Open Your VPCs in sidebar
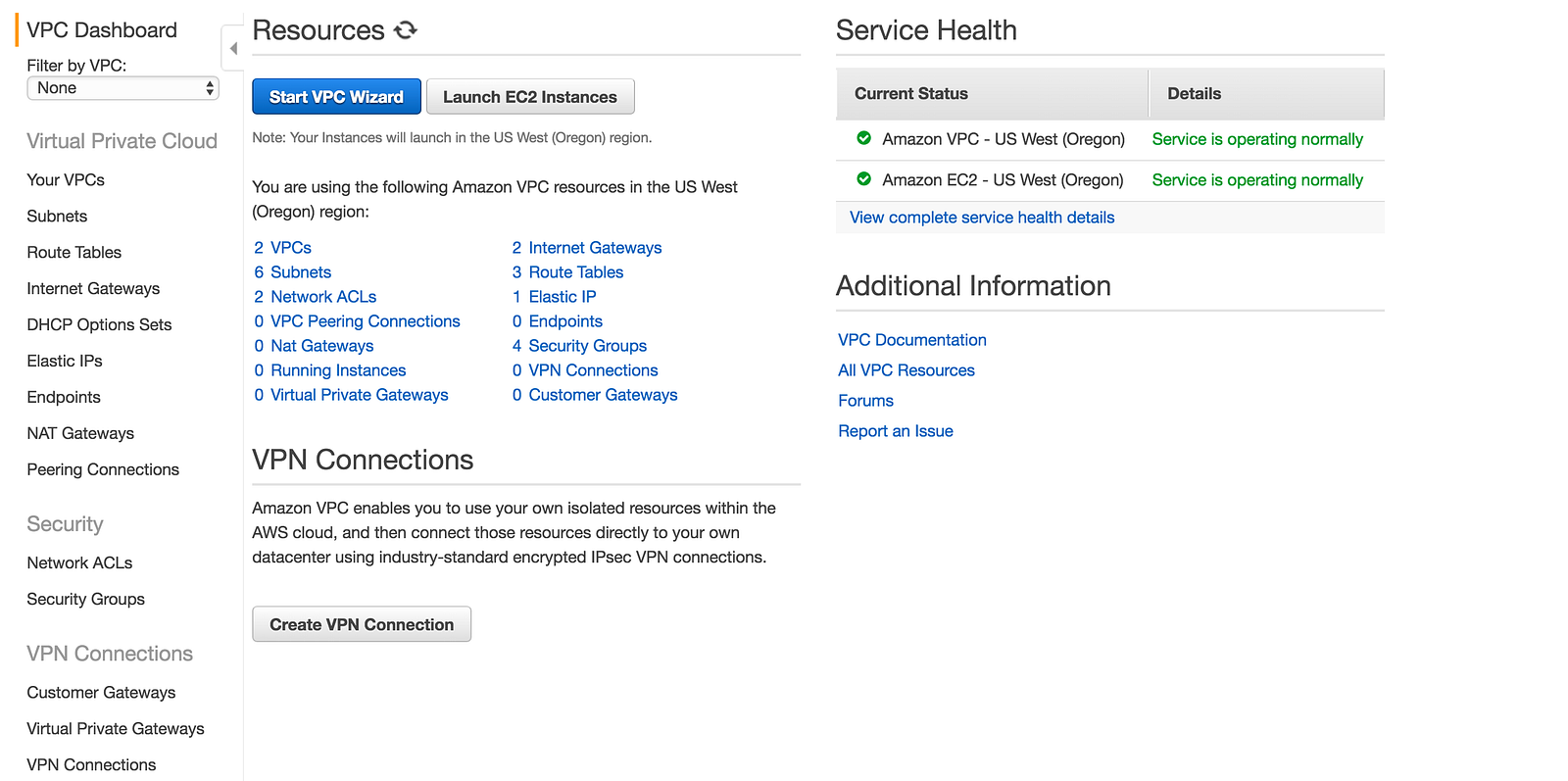This screenshot has width=1568, height=781. tap(66, 179)
